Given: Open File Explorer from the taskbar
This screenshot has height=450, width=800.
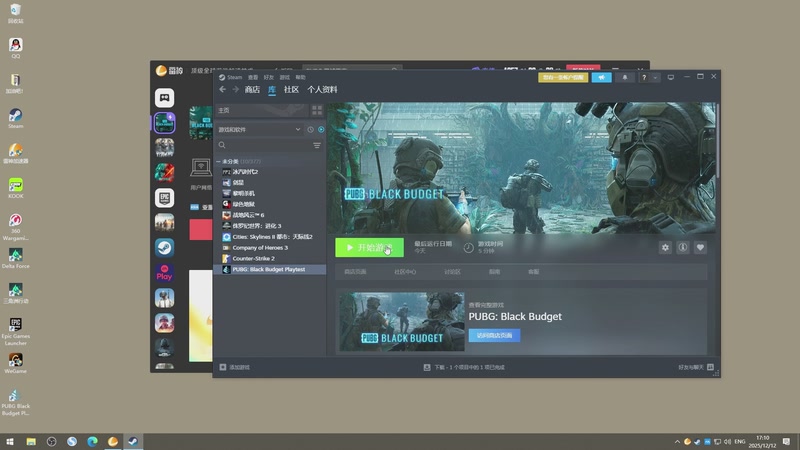Looking at the screenshot, I should tap(31, 442).
